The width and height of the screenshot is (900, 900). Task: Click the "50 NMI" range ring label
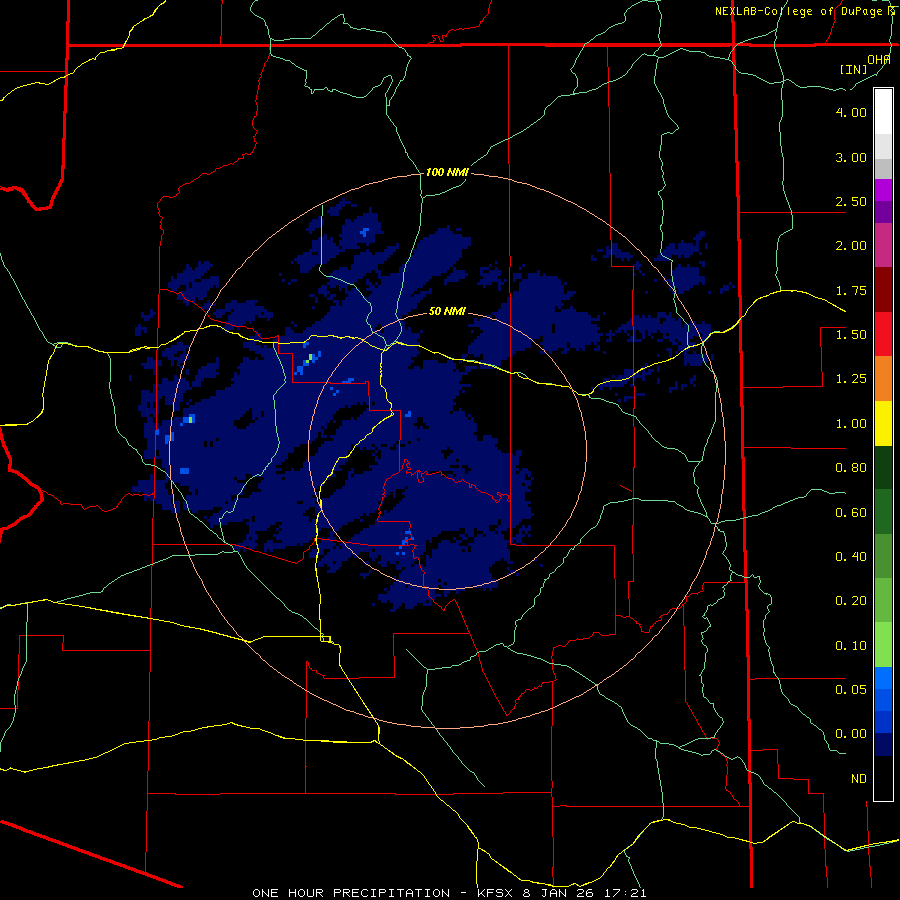point(447,312)
